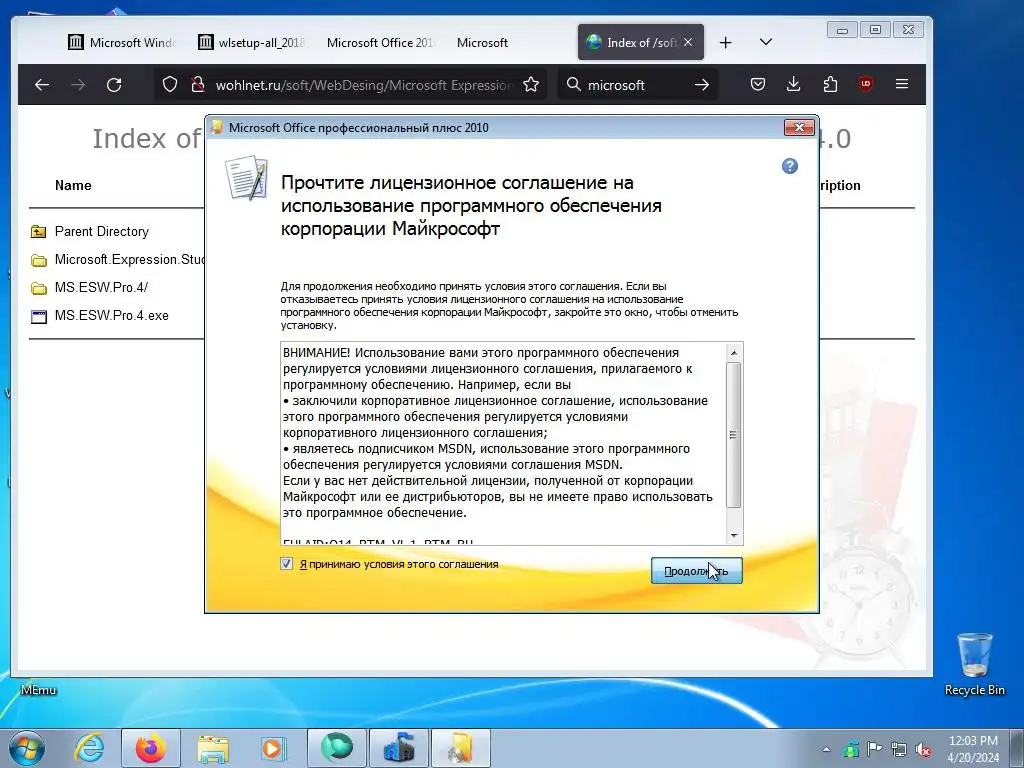1024x768 pixels.
Task: Click the Firefox forward arrow
Action: pyautogui.click(x=78, y=85)
